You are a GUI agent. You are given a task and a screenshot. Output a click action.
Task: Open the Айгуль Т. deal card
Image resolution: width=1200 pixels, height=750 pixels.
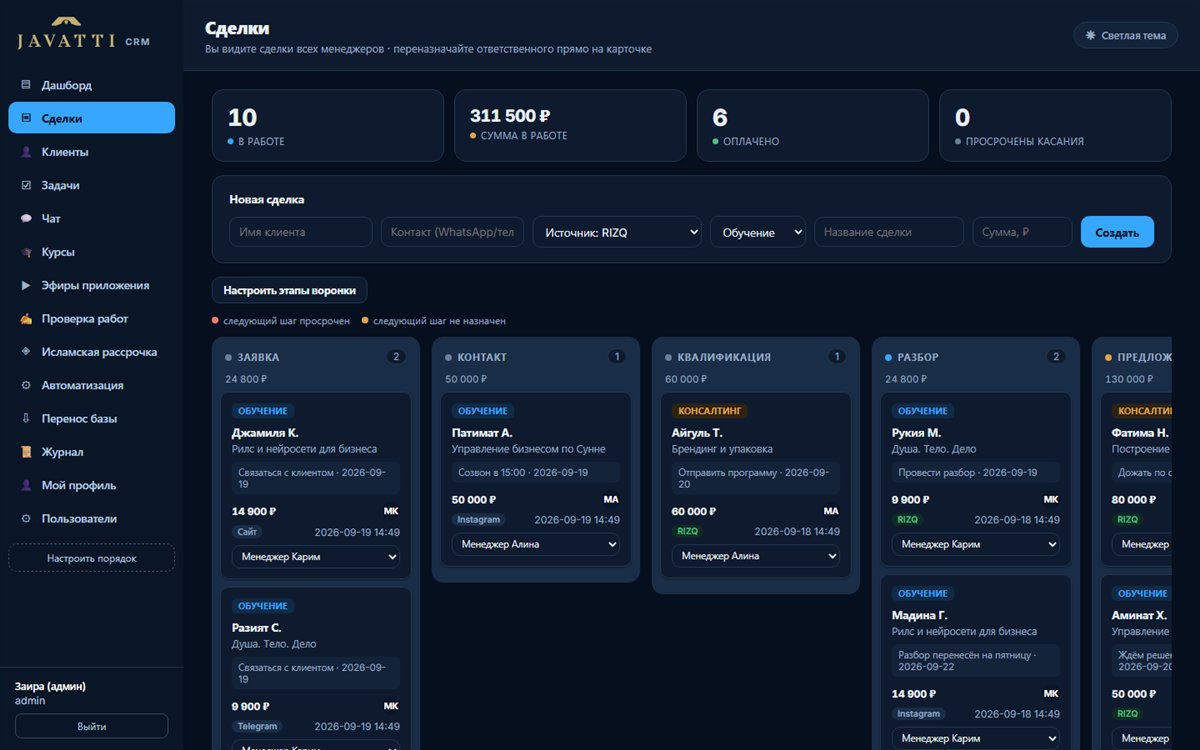[x=756, y=485]
